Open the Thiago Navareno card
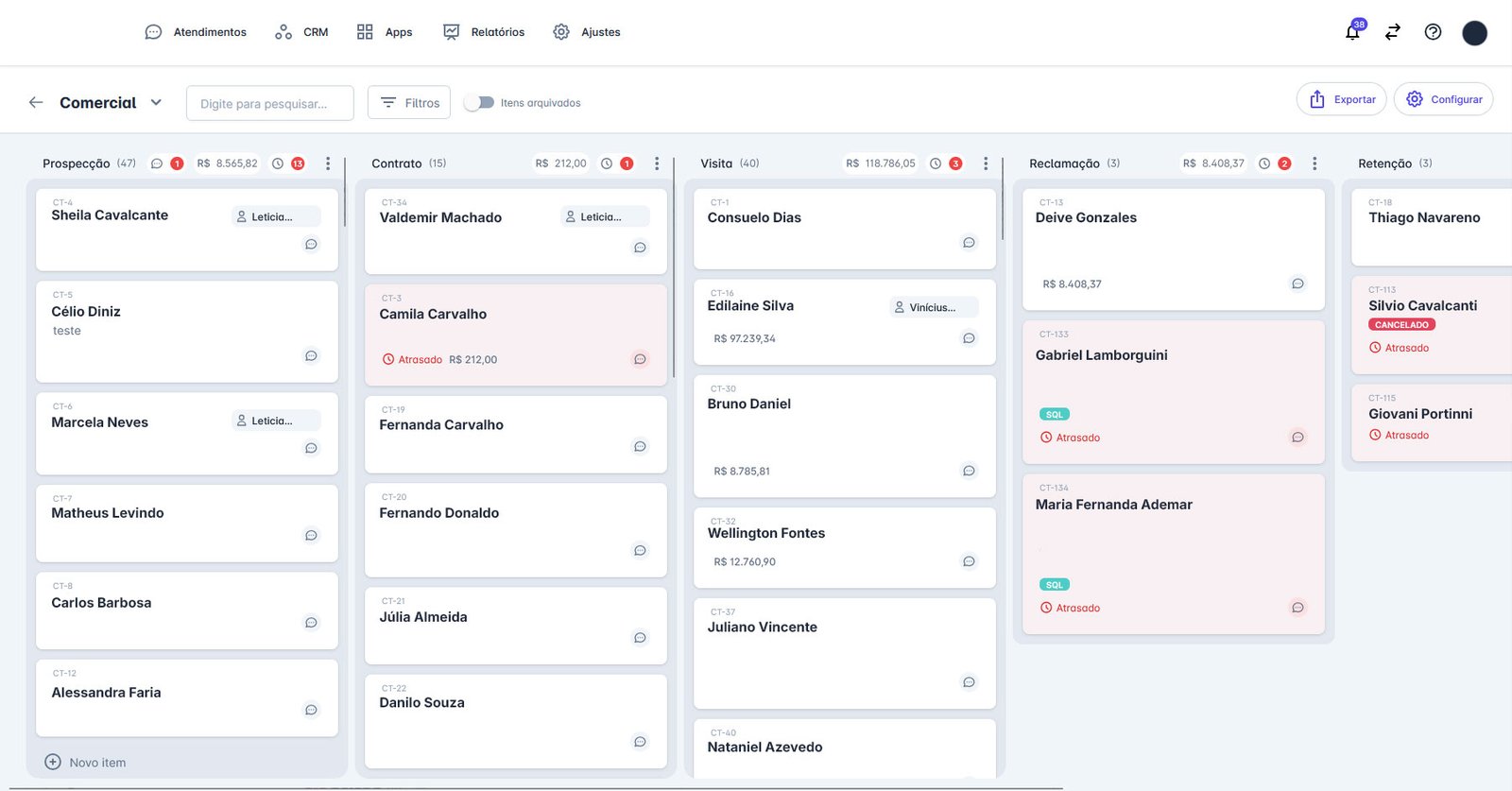 [x=1432, y=227]
